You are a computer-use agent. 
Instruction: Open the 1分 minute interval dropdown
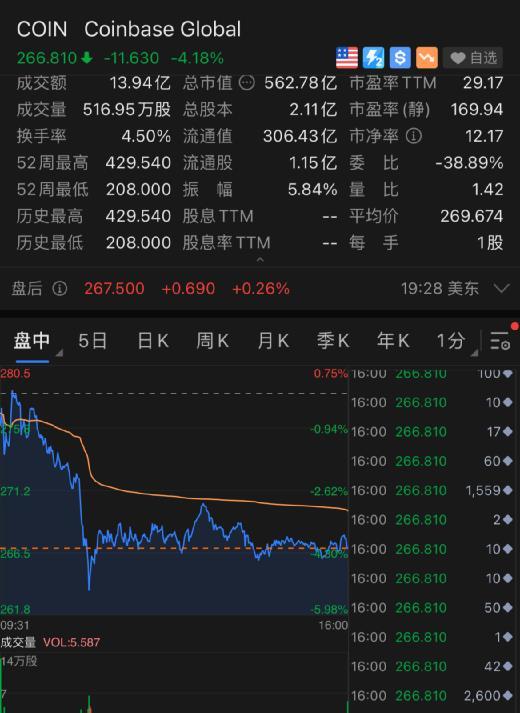point(452,341)
